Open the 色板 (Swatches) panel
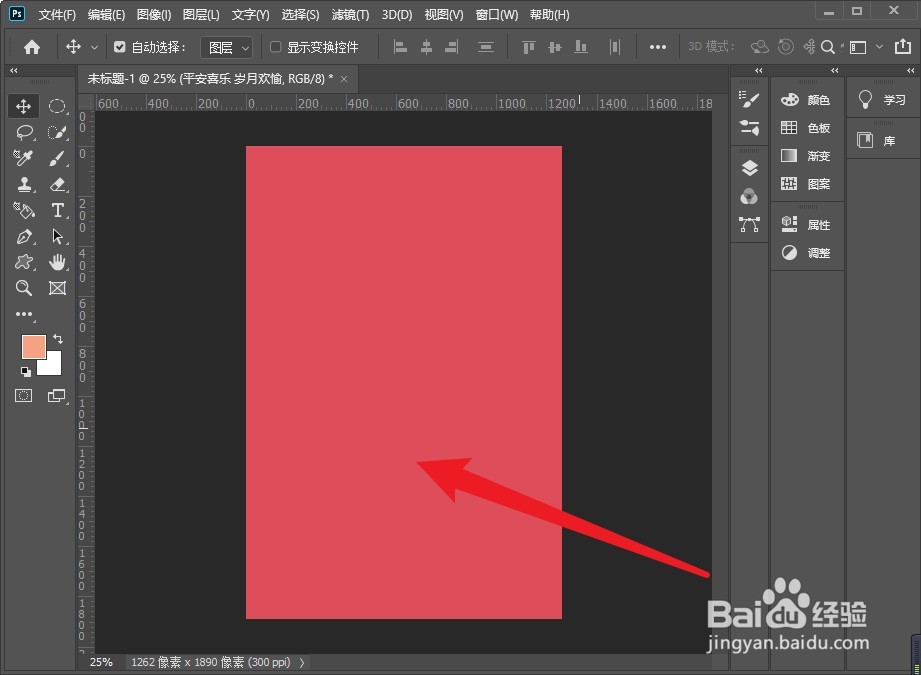 806,128
